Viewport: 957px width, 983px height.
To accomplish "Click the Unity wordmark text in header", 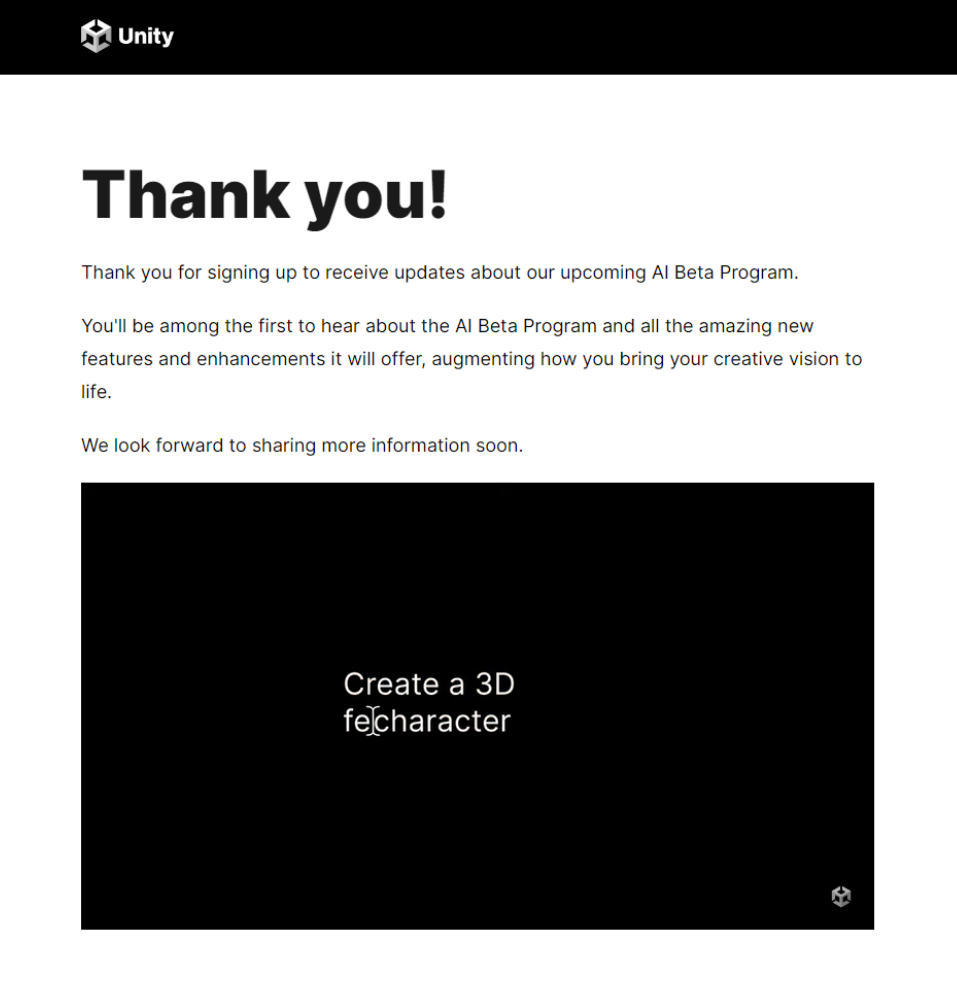I will pos(146,37).
